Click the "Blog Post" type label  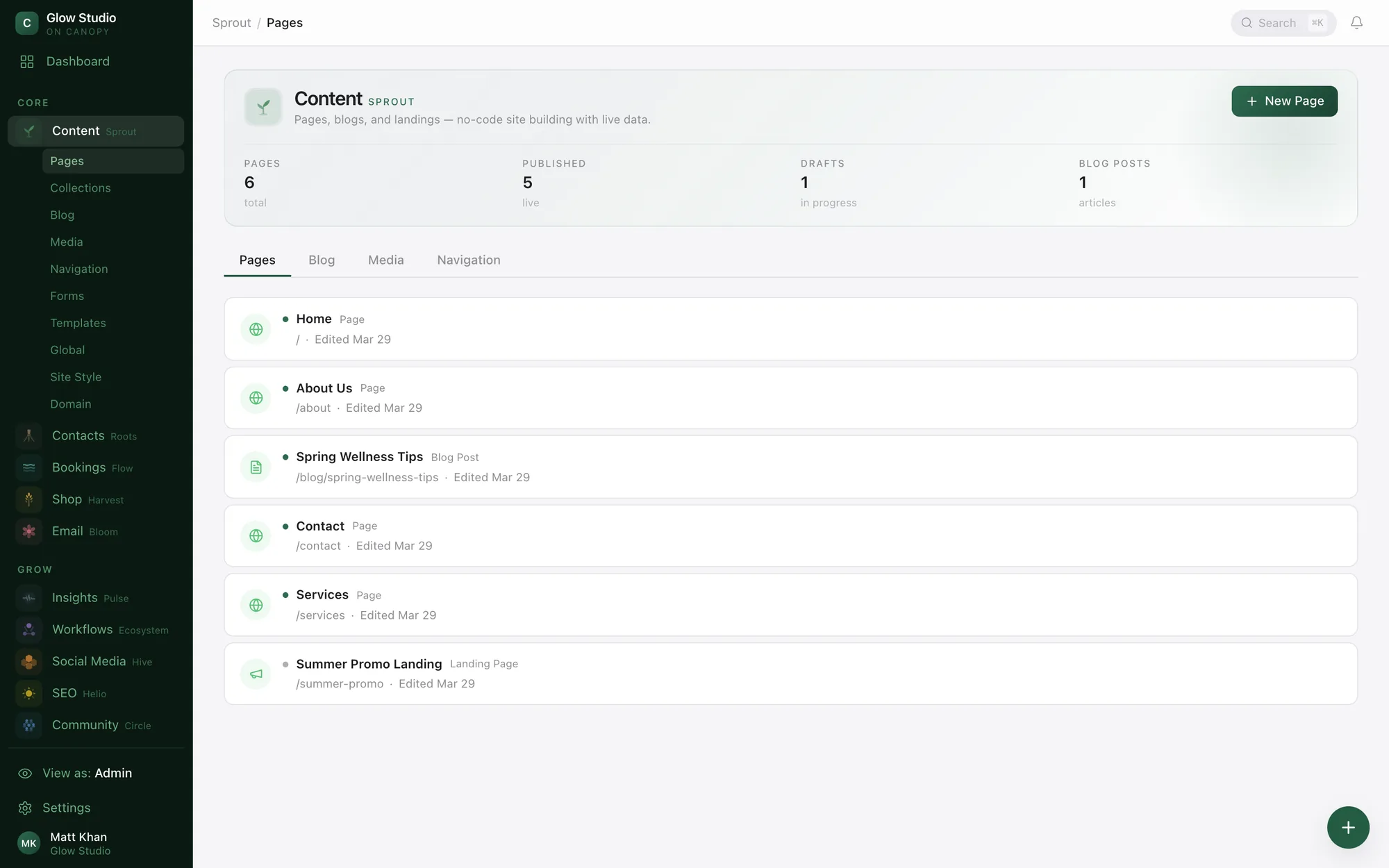[455, 458]
